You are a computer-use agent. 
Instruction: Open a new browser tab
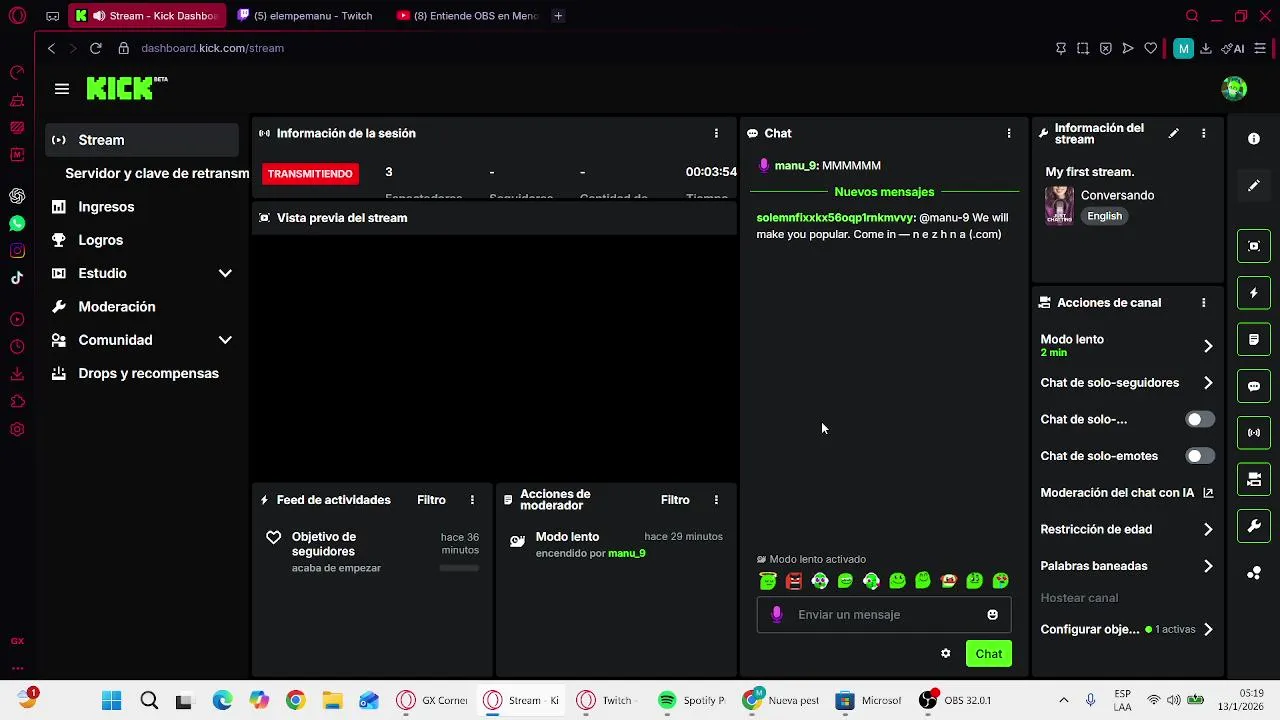(558, 16)
